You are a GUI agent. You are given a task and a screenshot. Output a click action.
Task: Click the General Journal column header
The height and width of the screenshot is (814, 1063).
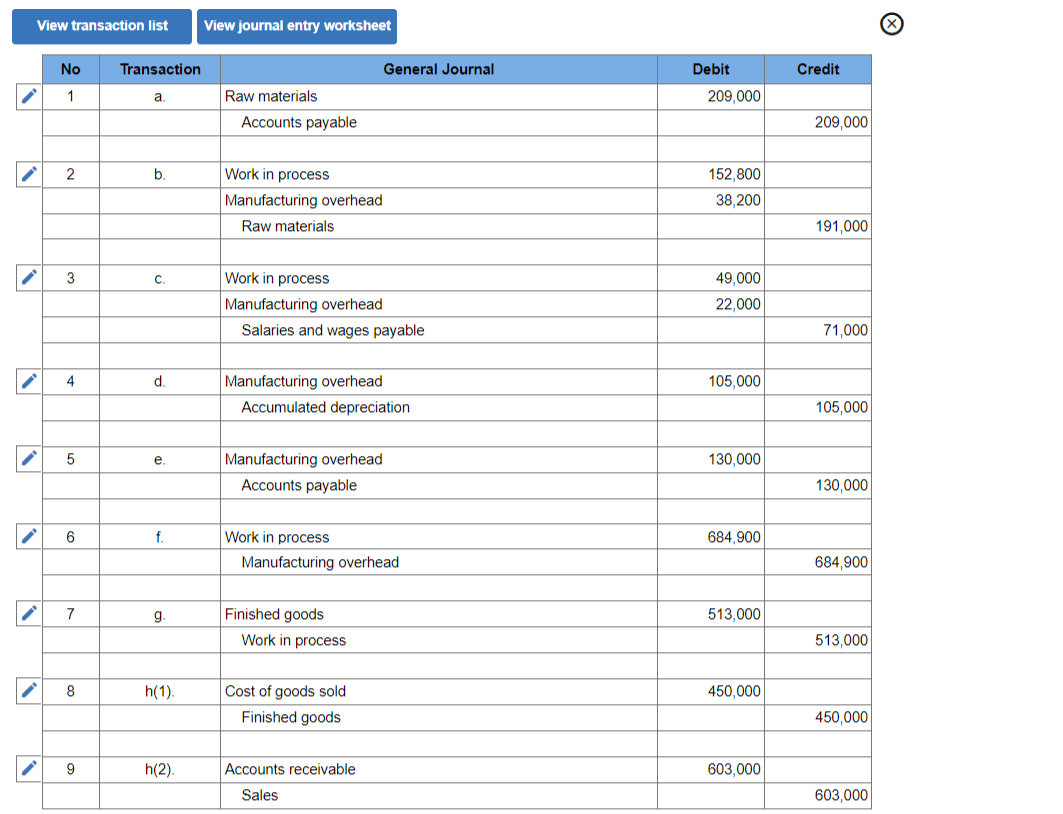tap(439, 69)
